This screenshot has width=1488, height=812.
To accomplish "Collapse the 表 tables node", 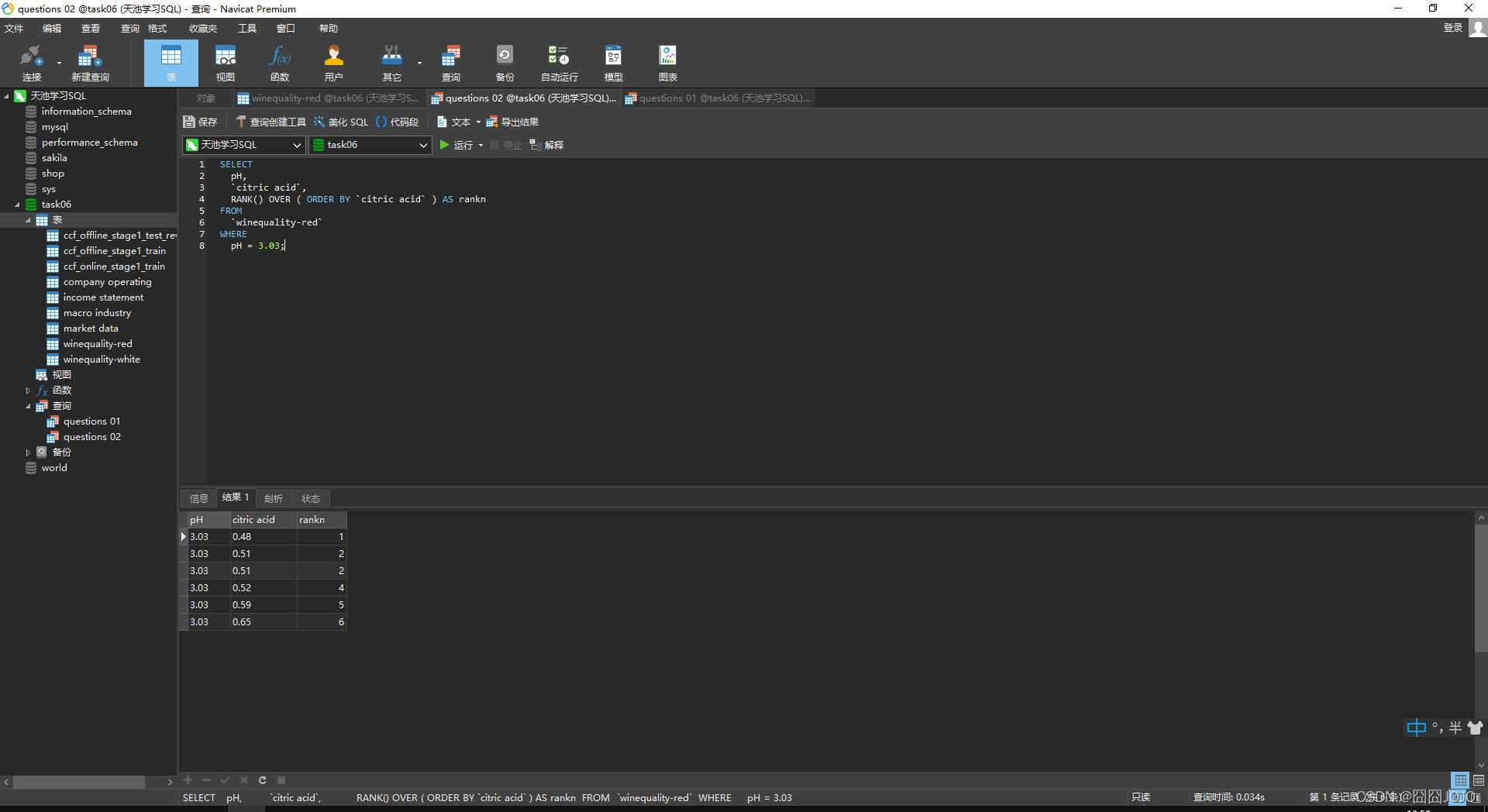I will pos(29,220).
